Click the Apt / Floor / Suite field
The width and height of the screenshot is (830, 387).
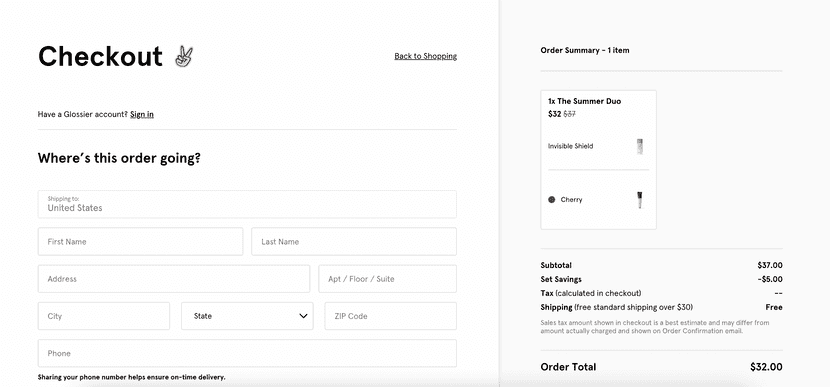[387, 279]
